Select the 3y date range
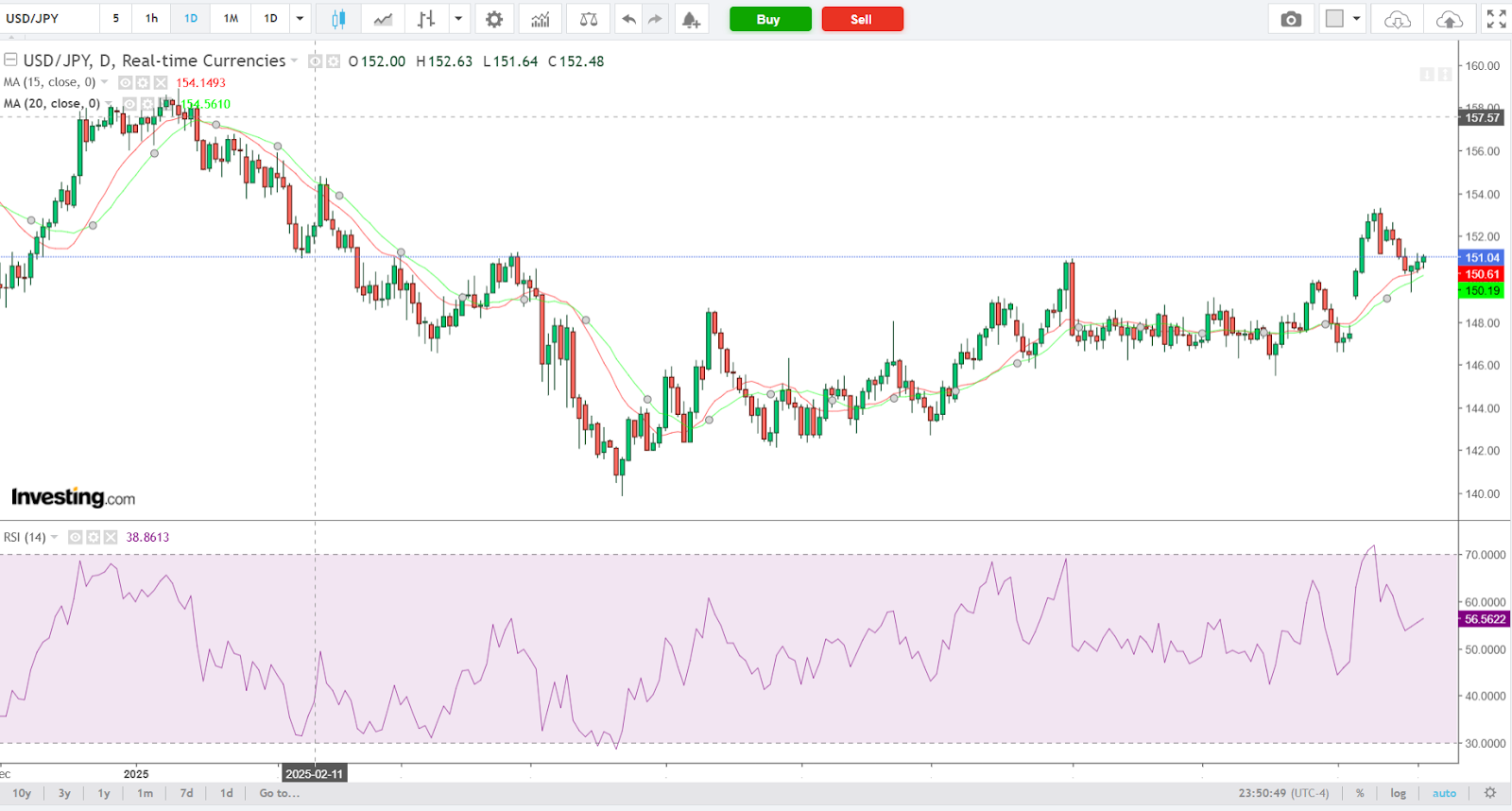The width and height of the screenshot is (1512, 811). click(x=64, y=793)
